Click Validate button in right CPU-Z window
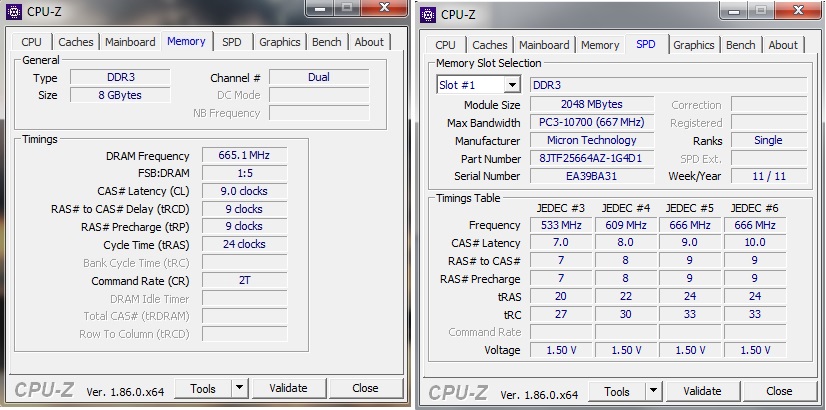Viewport: 826px width, 410px height. coord(702,392)
